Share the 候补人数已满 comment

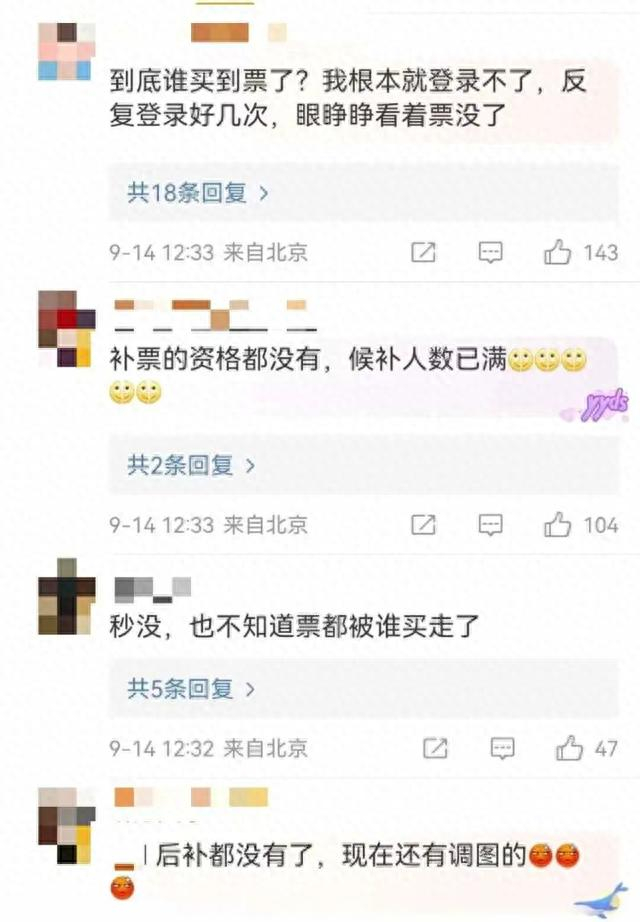coord(424,525)
